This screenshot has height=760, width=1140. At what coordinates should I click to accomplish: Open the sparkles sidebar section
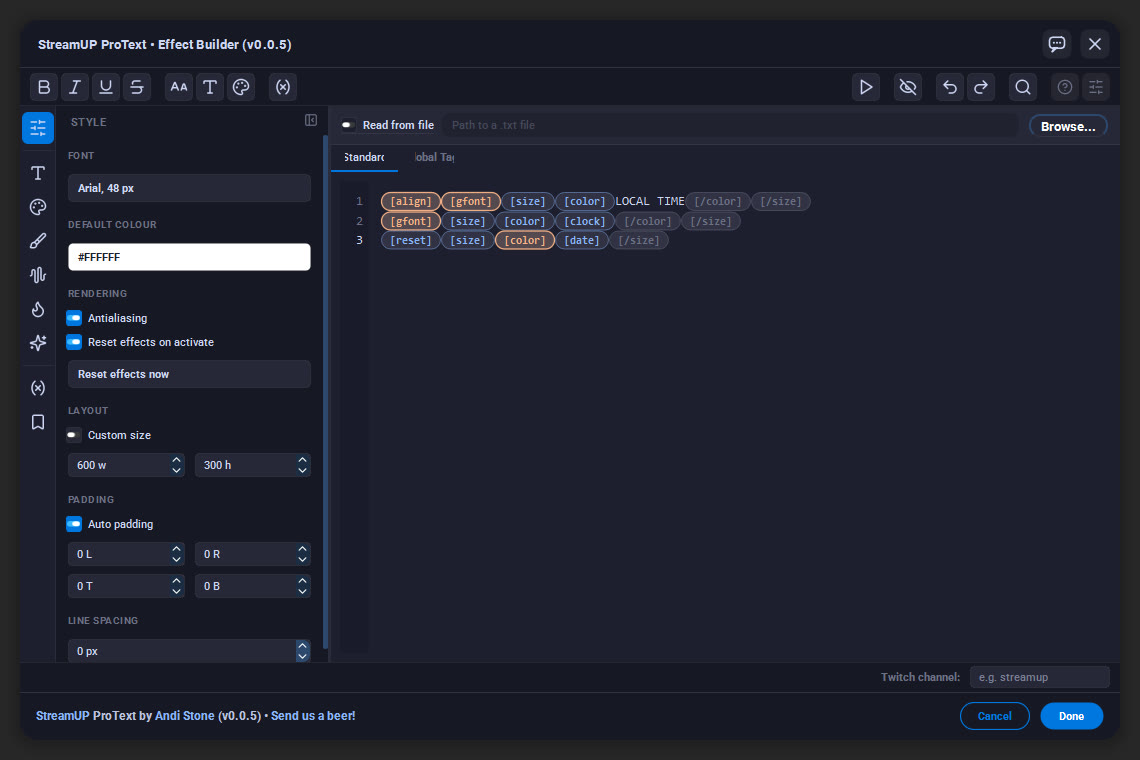tap(38, 343)
